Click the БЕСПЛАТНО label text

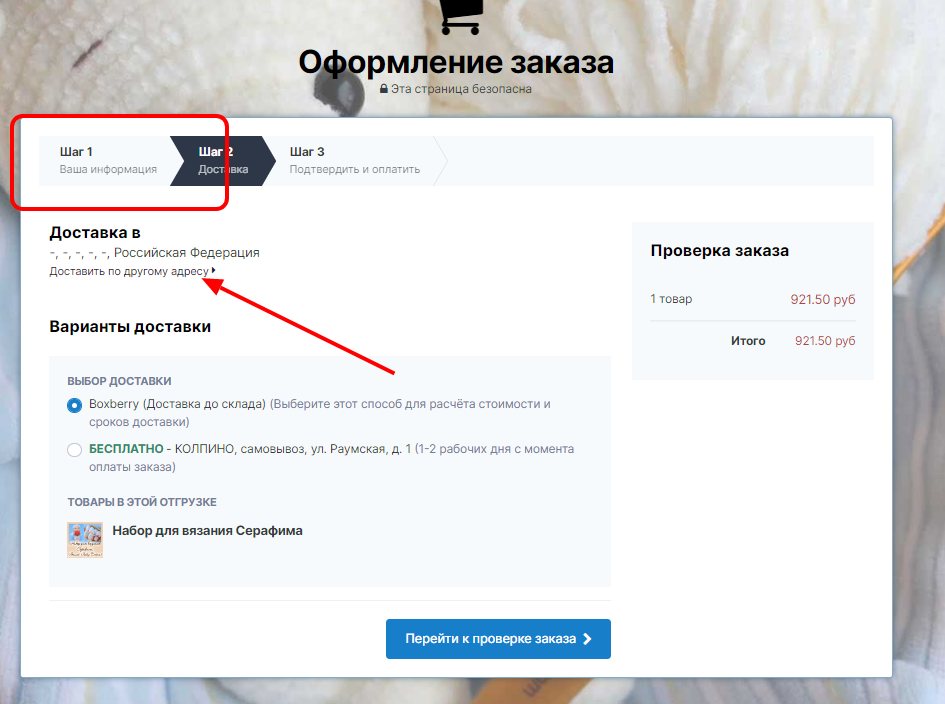[x=126, y=449]
